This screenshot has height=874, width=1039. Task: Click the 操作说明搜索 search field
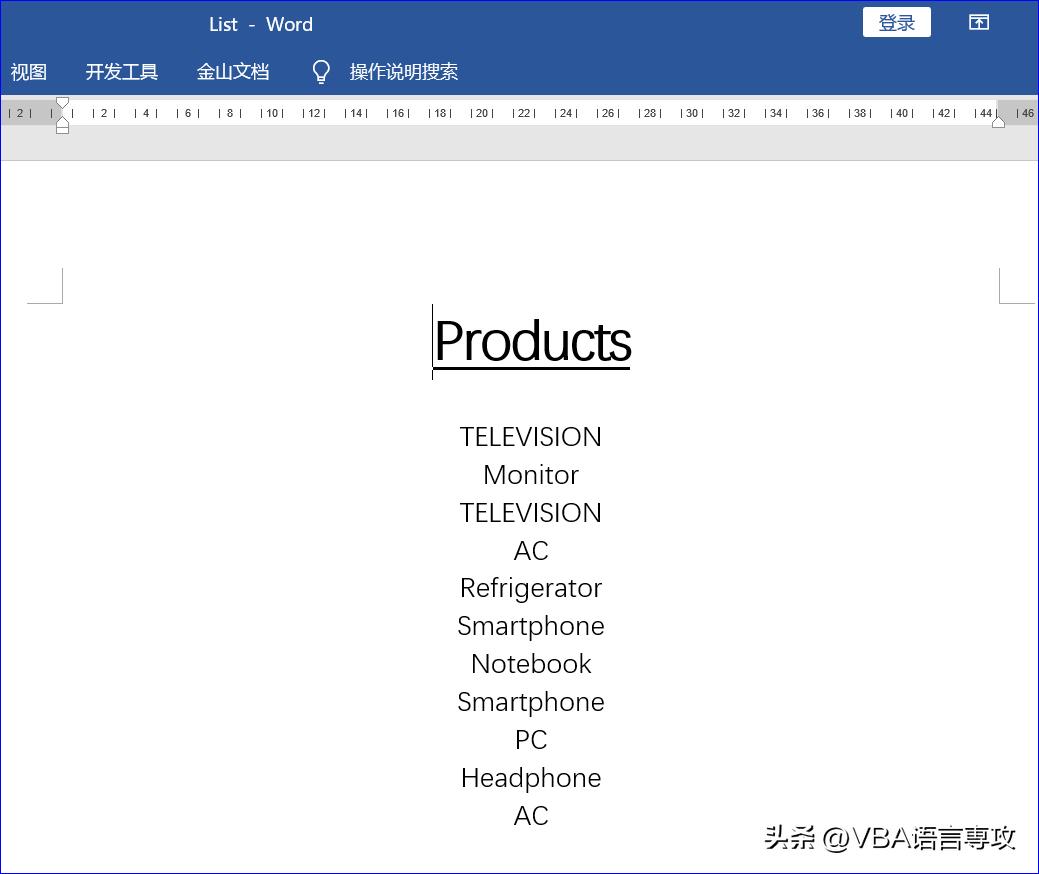click(404, 72)
